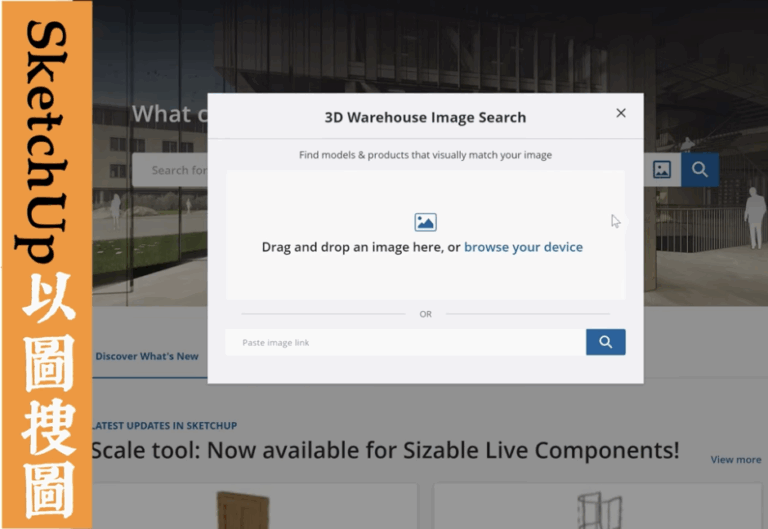Image resolution: width=768 pixels, height=529 pixels.
Task: Click the 'Drag and drop an image here' text
Action: coord(361,247)
